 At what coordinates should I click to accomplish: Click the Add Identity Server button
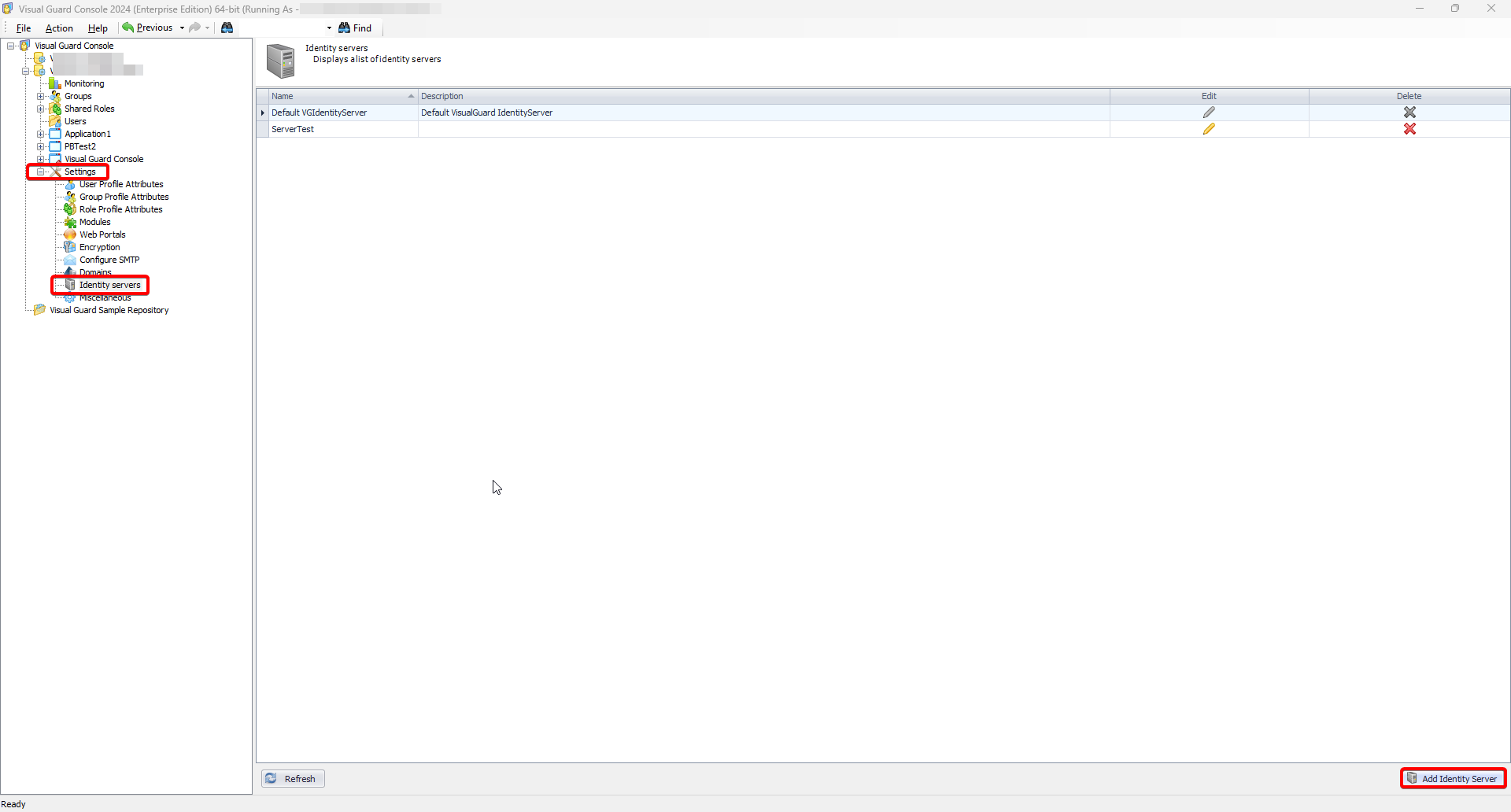point(1453,778)
